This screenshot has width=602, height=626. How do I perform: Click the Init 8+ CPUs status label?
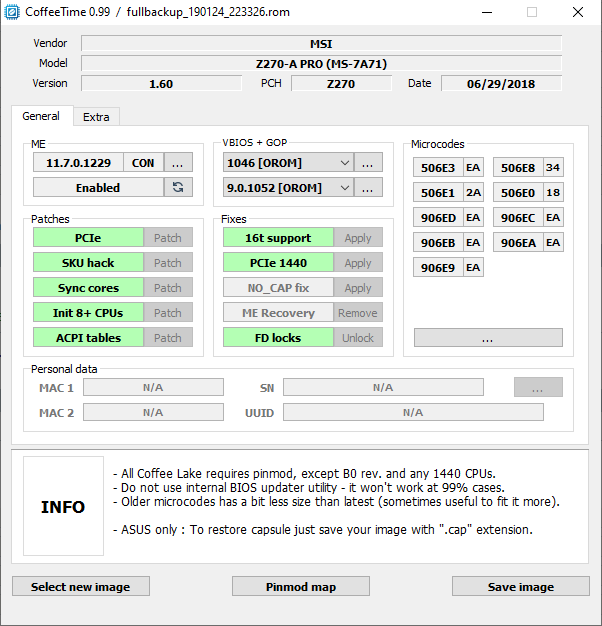point(88,313)
